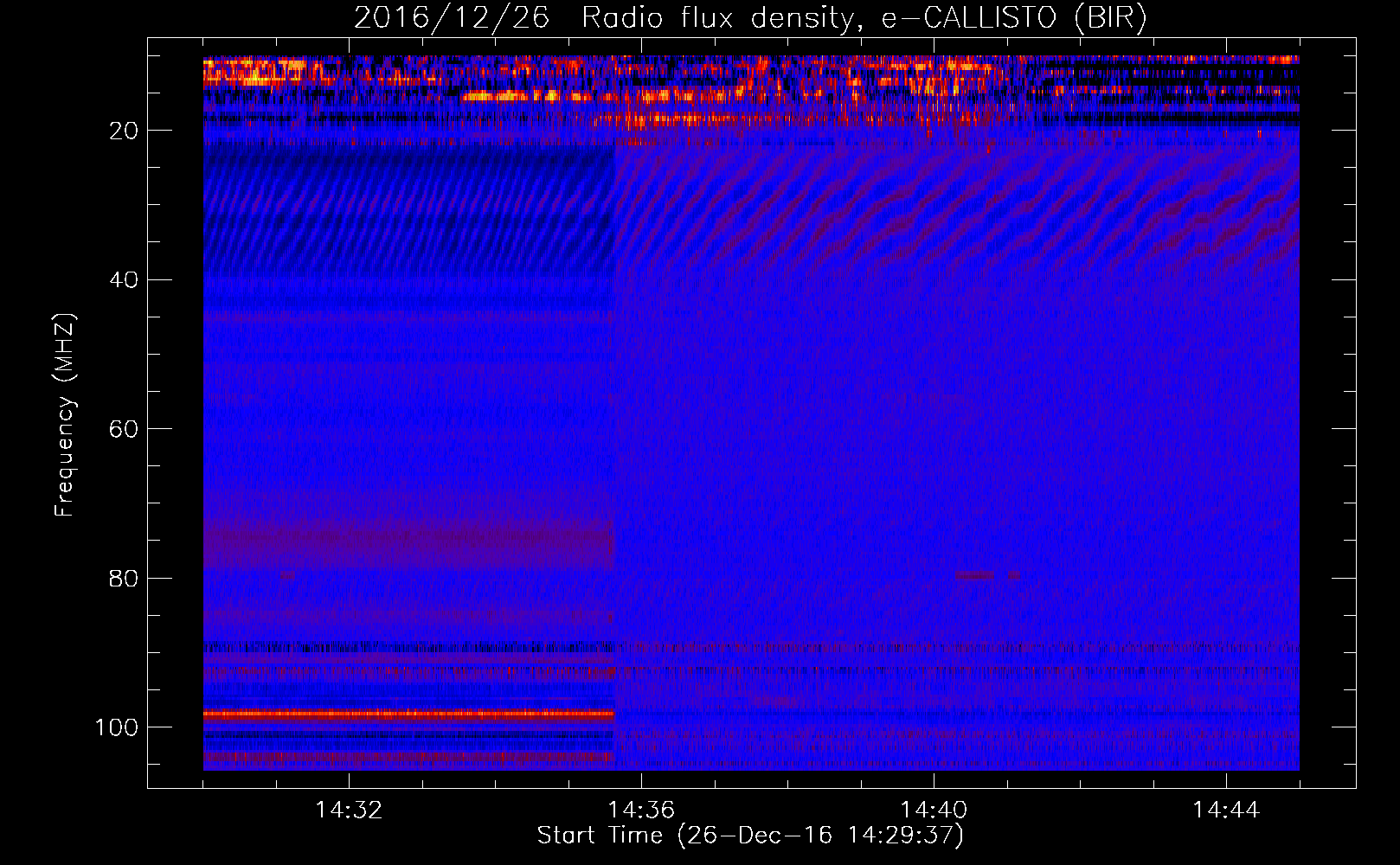Viewport: 1400px width, 865px height.
Task: Click the 'Start Time (26-Dec-16 14:29:37)' label
Action: (x=750, y=836)
